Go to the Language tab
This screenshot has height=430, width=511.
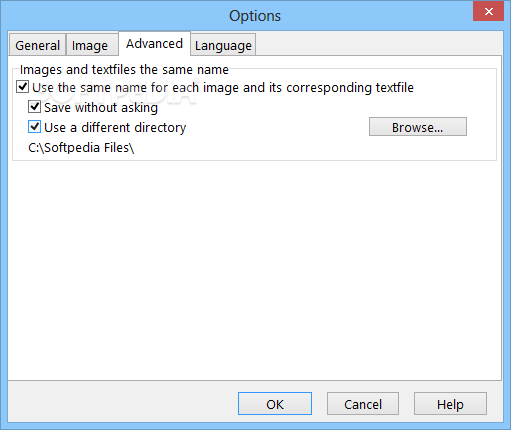(223, 45)
